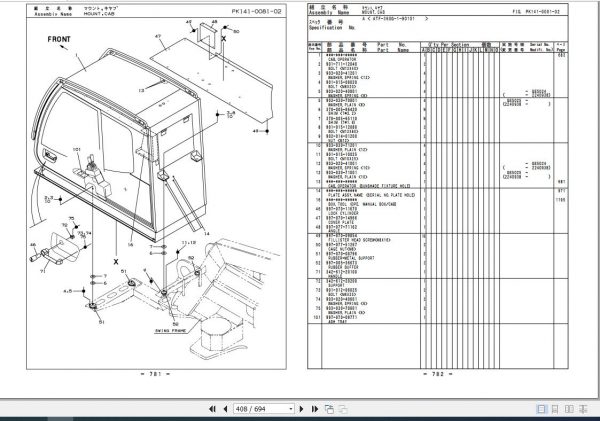Viewport: 600px width, 421px height.
Task: Click the SWING FRAME label in the diagram
Action: pyautogui.click(x=171, y=330)
